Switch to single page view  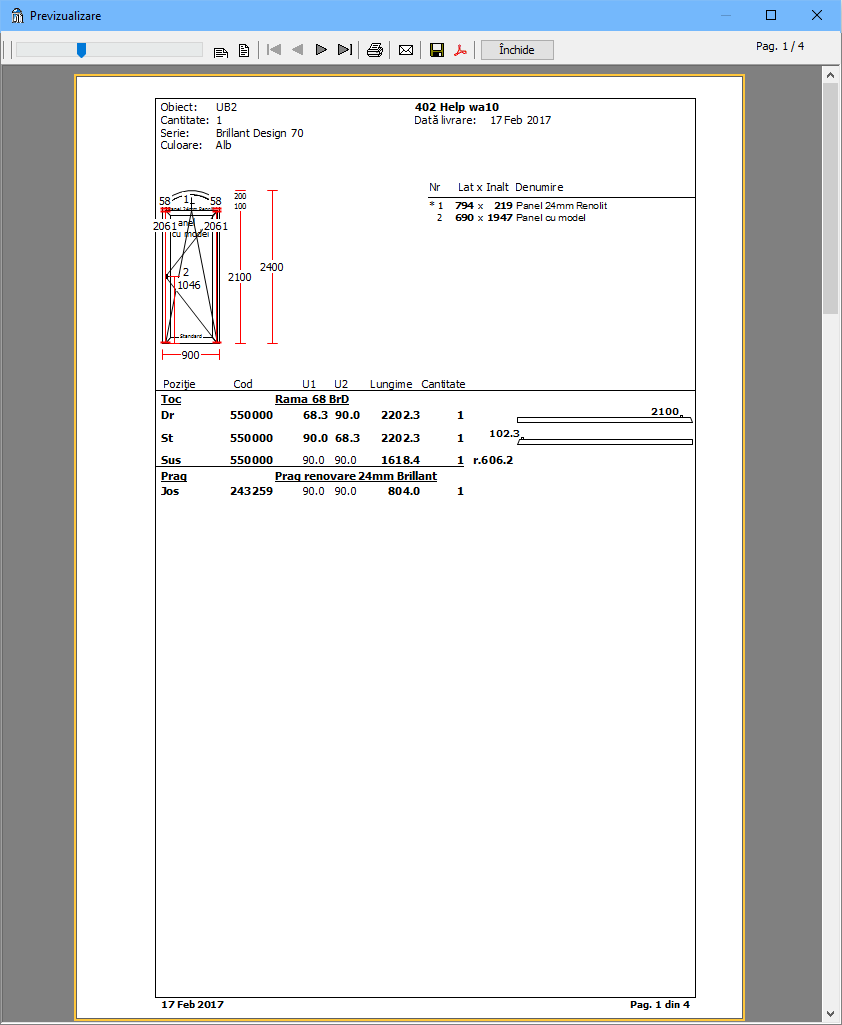(243, 50)
